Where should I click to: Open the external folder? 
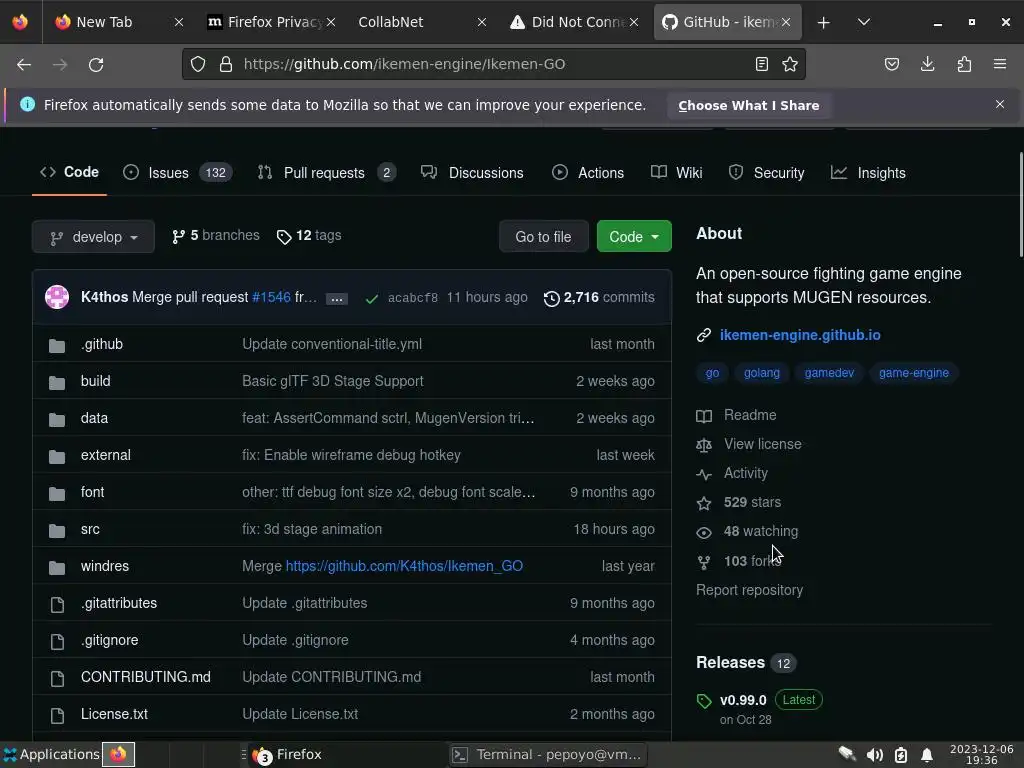click(x=106, y=455)
